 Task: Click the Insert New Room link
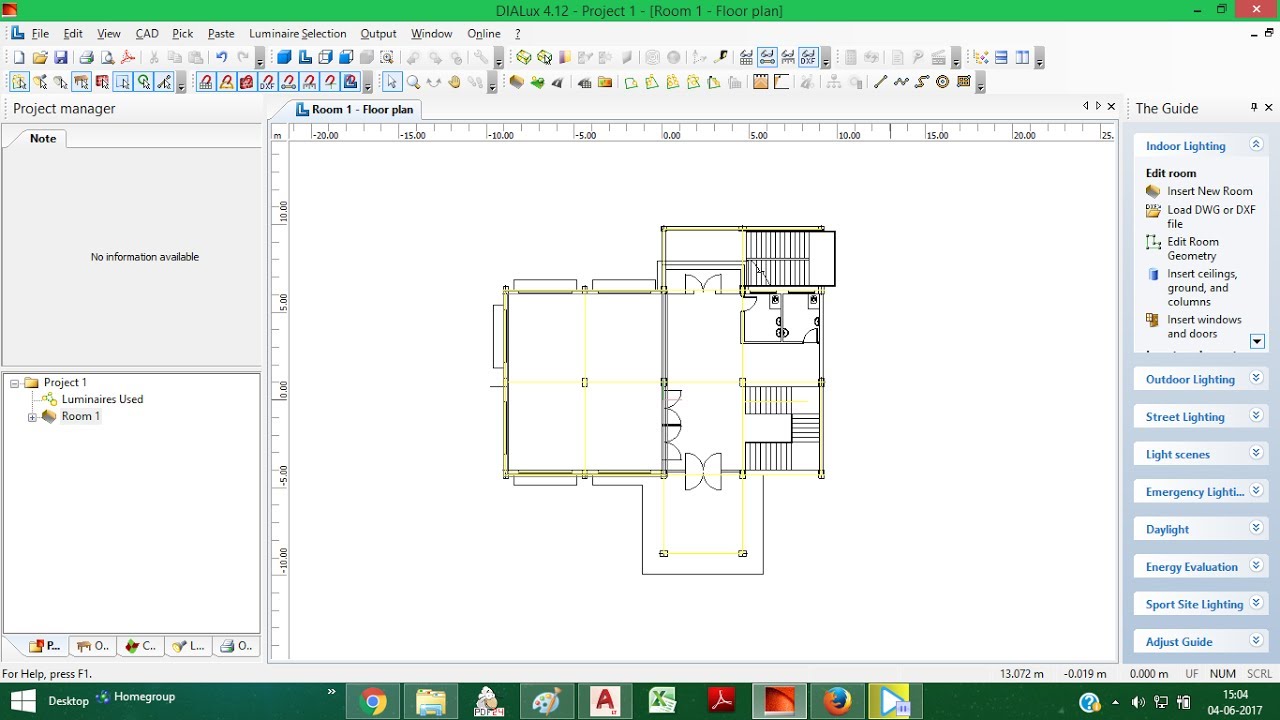click(1210, 191)
